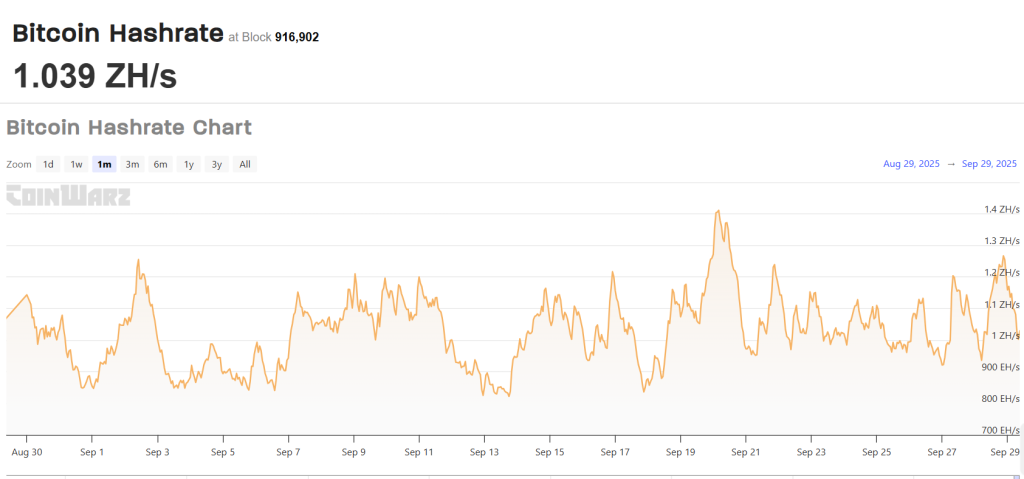
Task: Edit the Aug 29, 2025 start date
Action: pyautogui.click(x=911, y=164)
